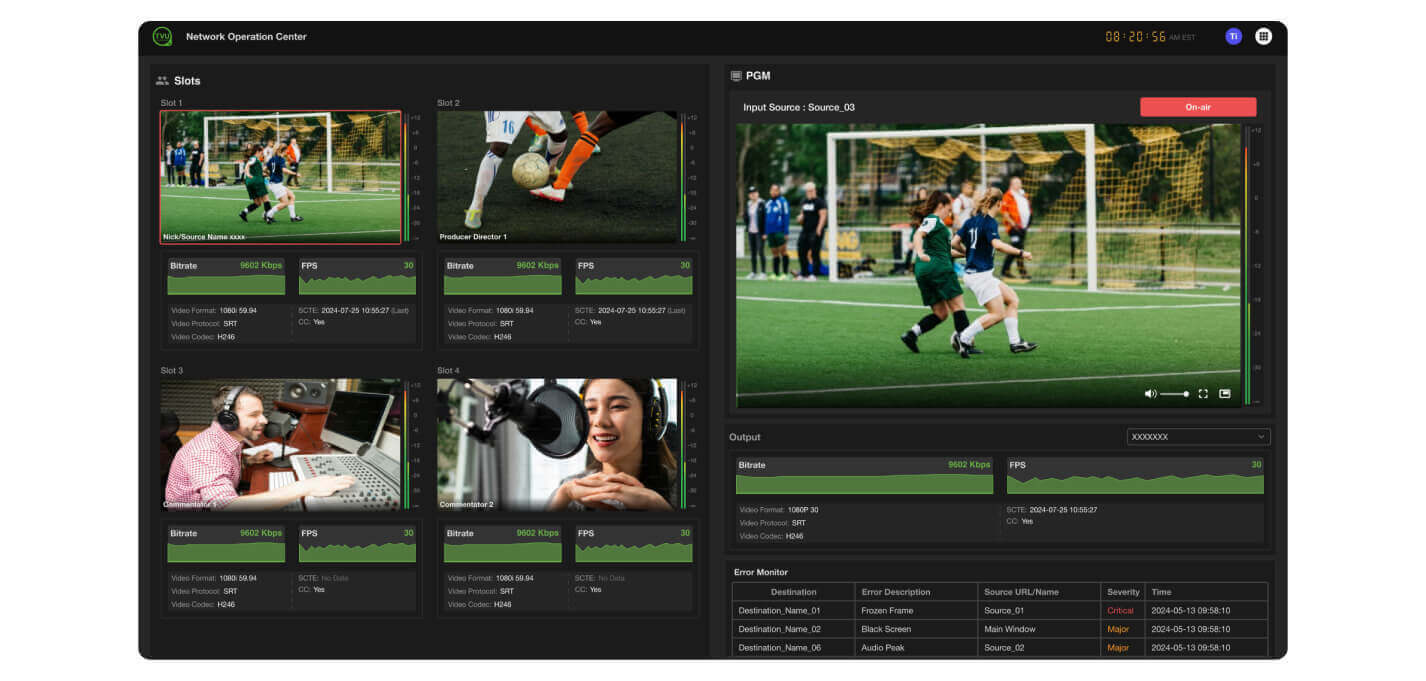Open the apps grid menu
Screen dimensions: 1426x681
click(x=1263, y=37)
